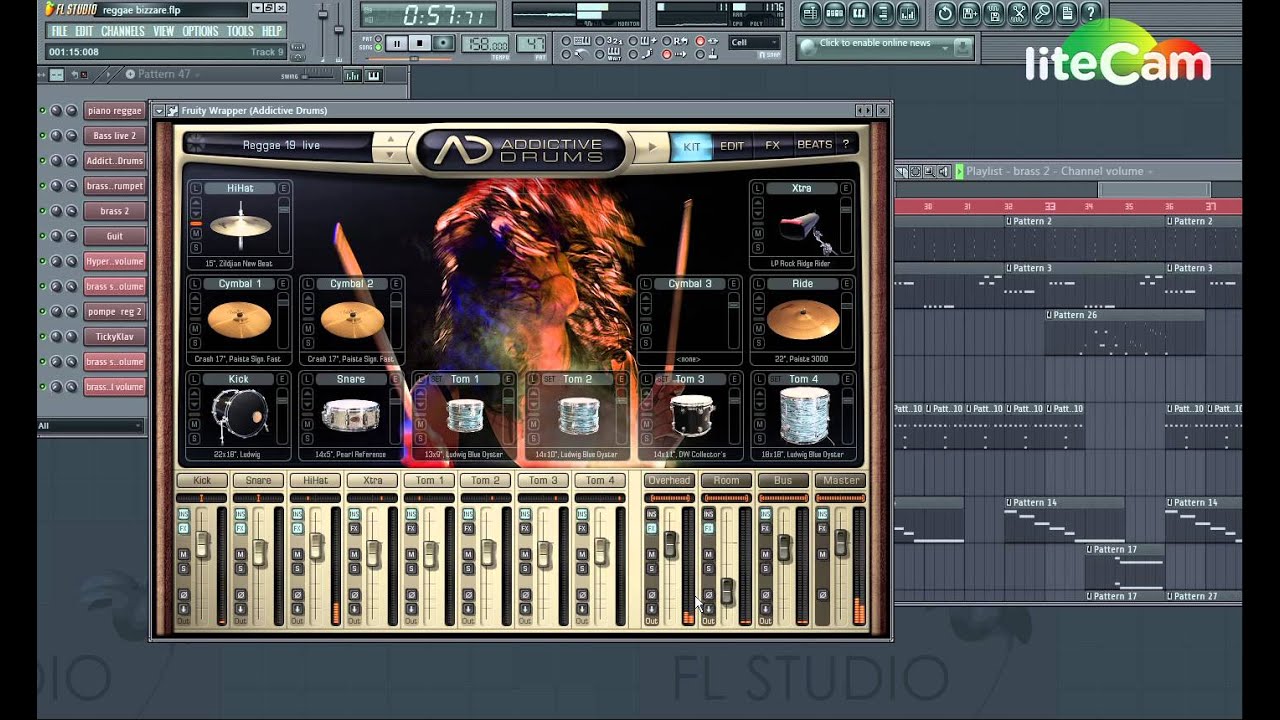The width and height of the screenshot is (1280, 720).
Task: Click the Addictive Drums preview play arrow
Action: [652, 146]
